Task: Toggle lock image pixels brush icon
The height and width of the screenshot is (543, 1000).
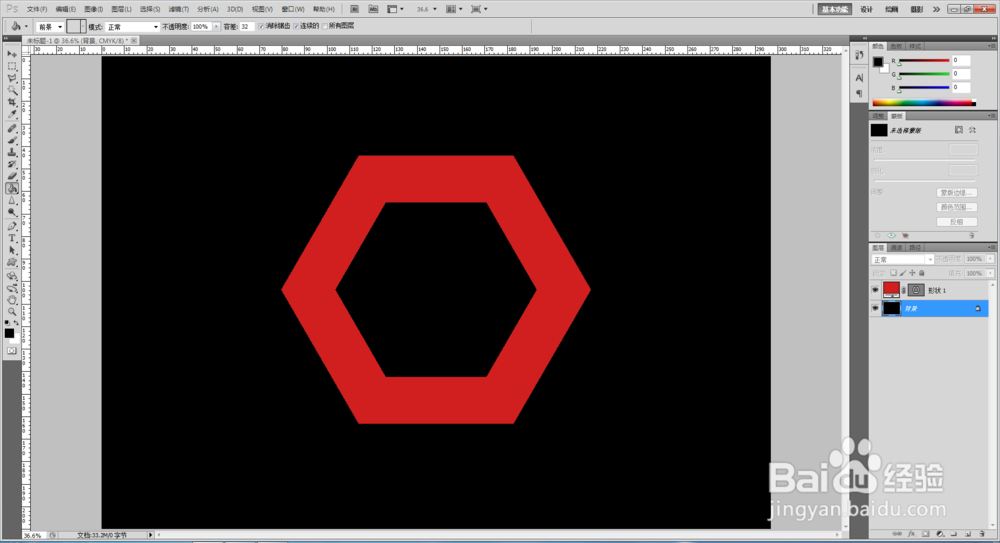Action: (903, 273)
